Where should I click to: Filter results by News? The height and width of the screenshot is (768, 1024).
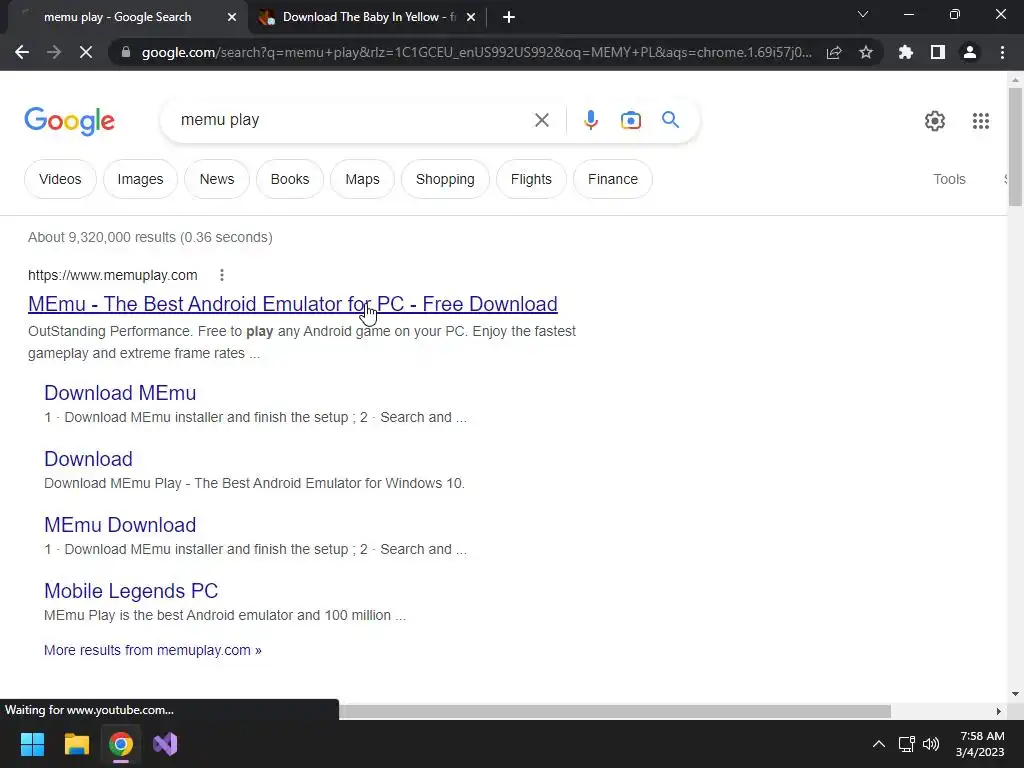pos(217,179)
